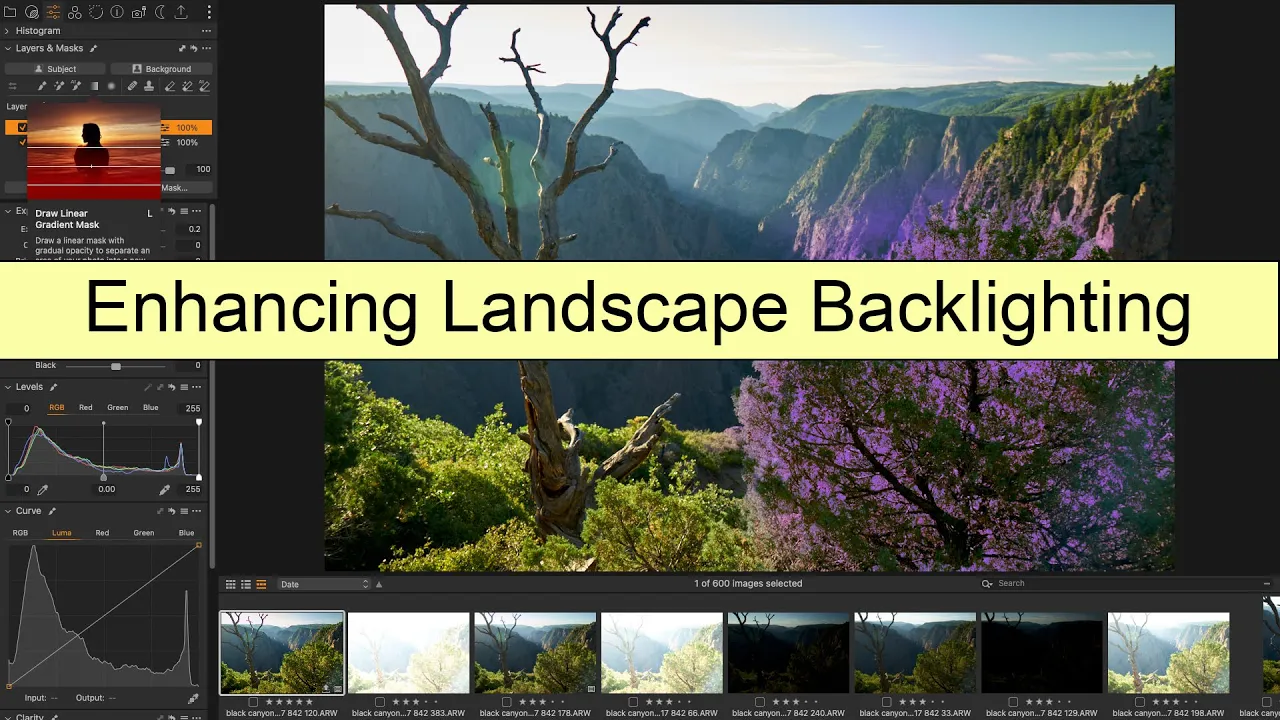The width and height of the screenshot is (1280, 720).
Task: Pick highlight point with Levels right eyedropper
Action: tap(165, 490)
